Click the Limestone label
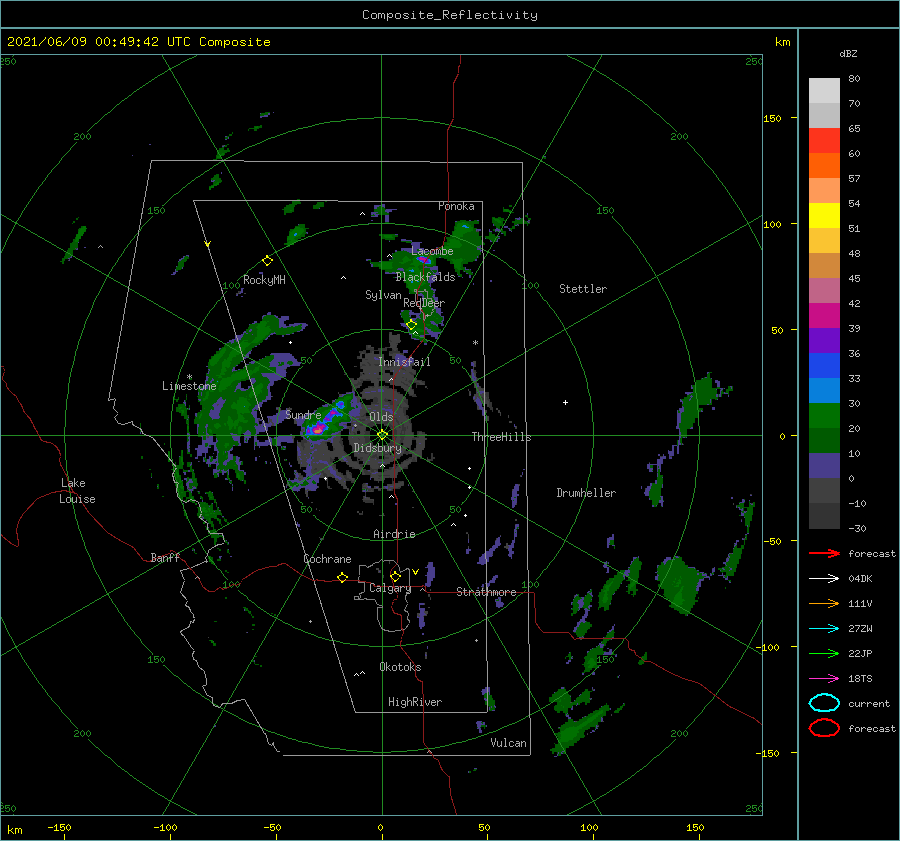 coord(189,386)
